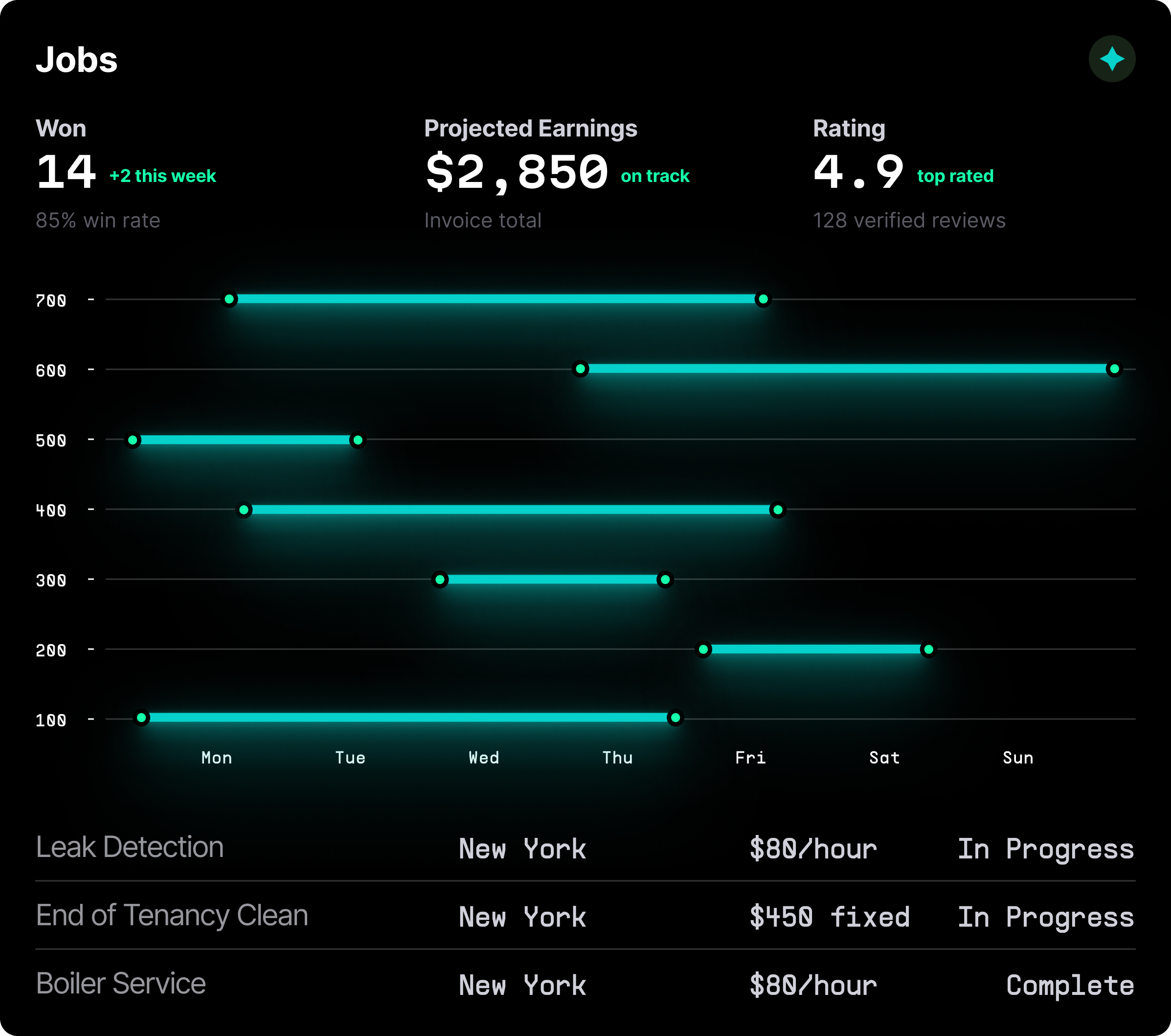Screen dimensions: 1171x1036
Task: Click the end handle of the 100 bar
Action: click(x=676, y=718)
